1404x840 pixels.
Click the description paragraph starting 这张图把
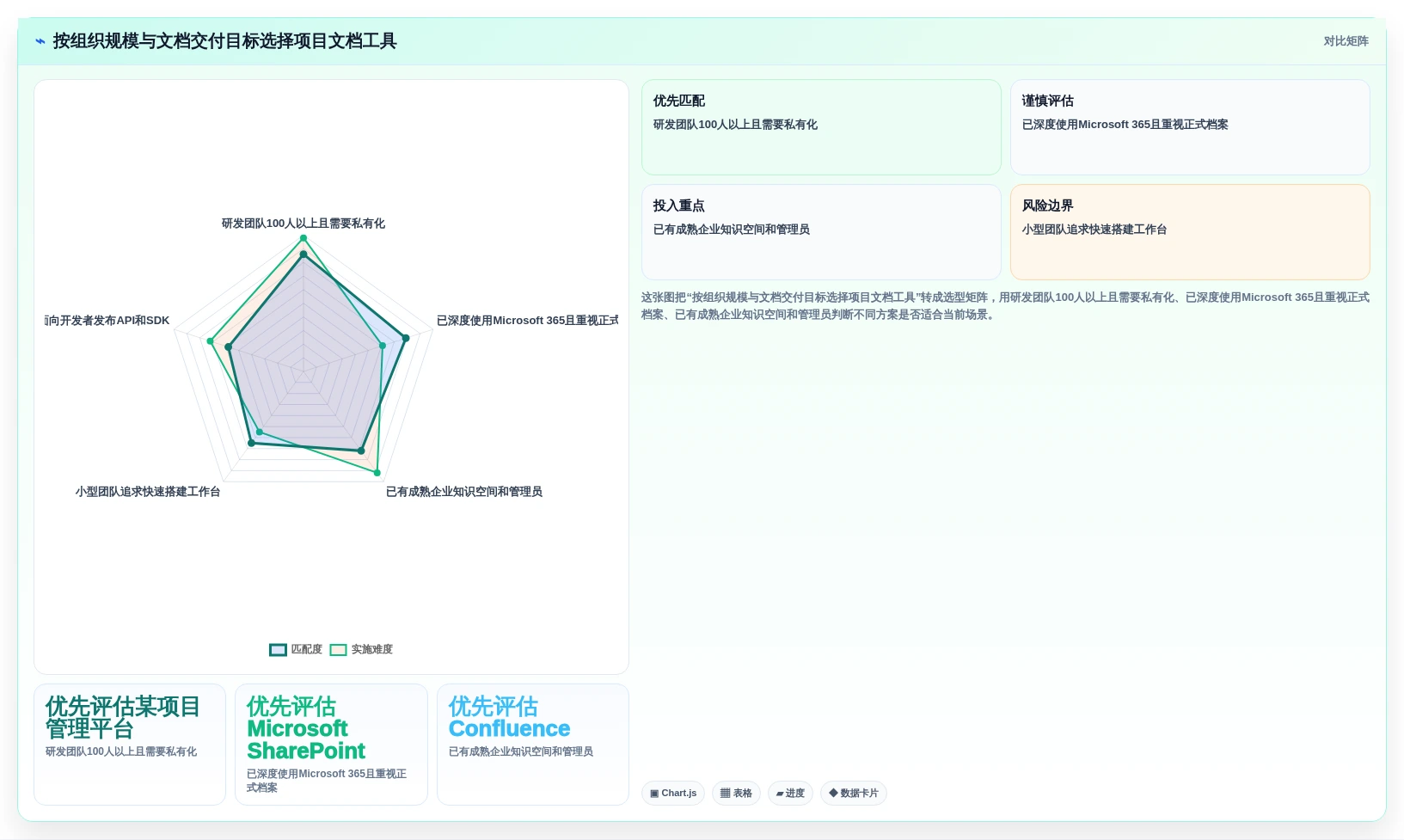pyautogui.click(x=1005, y=306)
